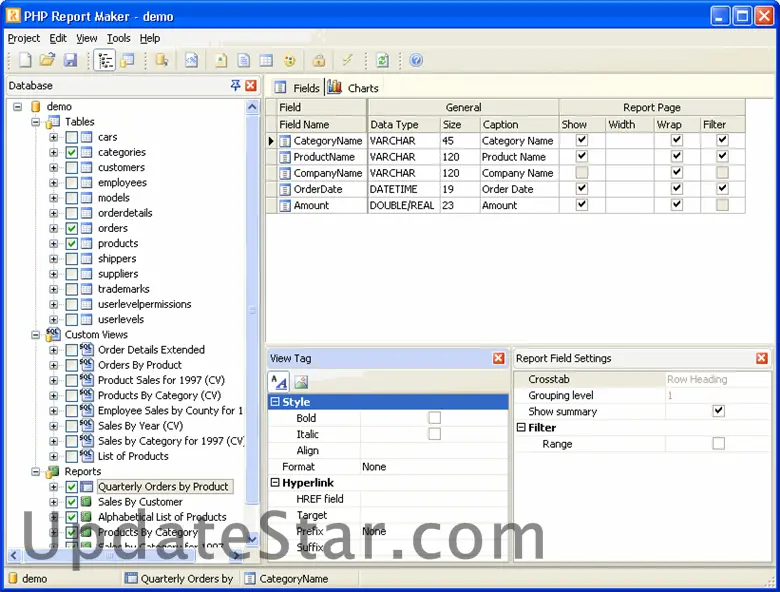Click the HREF field value box

[434, 499]
